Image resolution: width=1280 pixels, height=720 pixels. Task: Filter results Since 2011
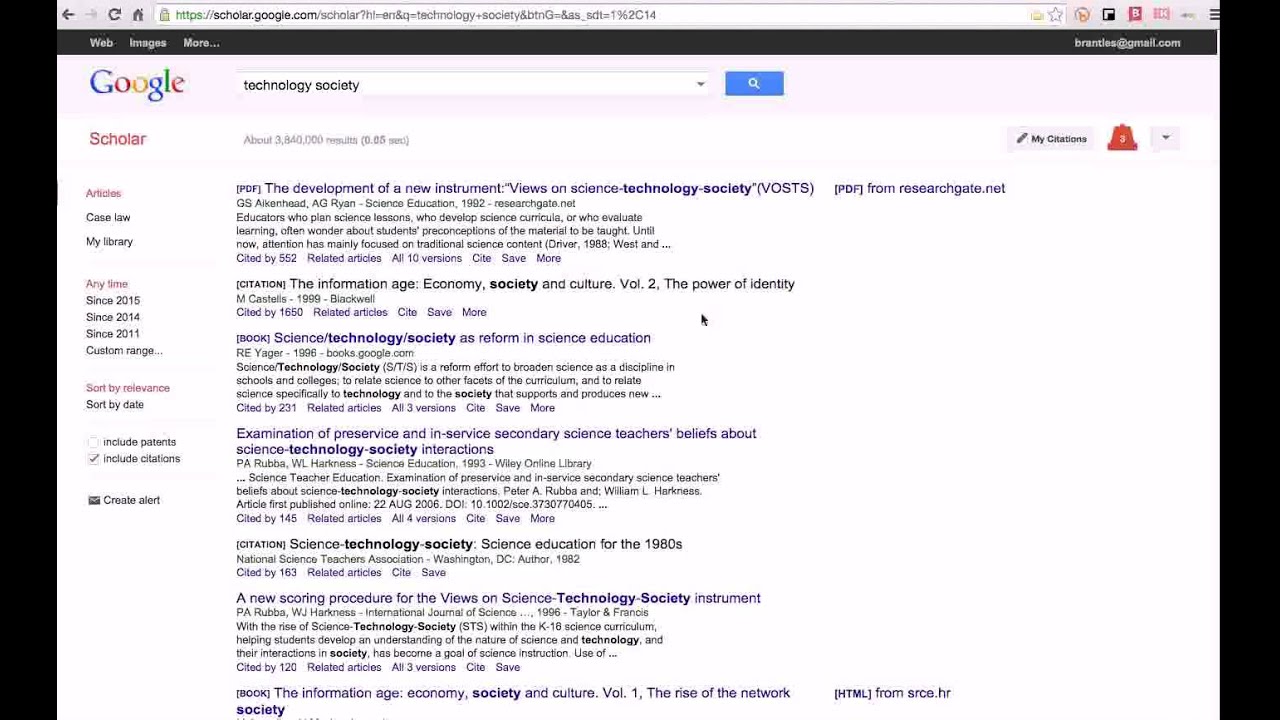point(113,334)
